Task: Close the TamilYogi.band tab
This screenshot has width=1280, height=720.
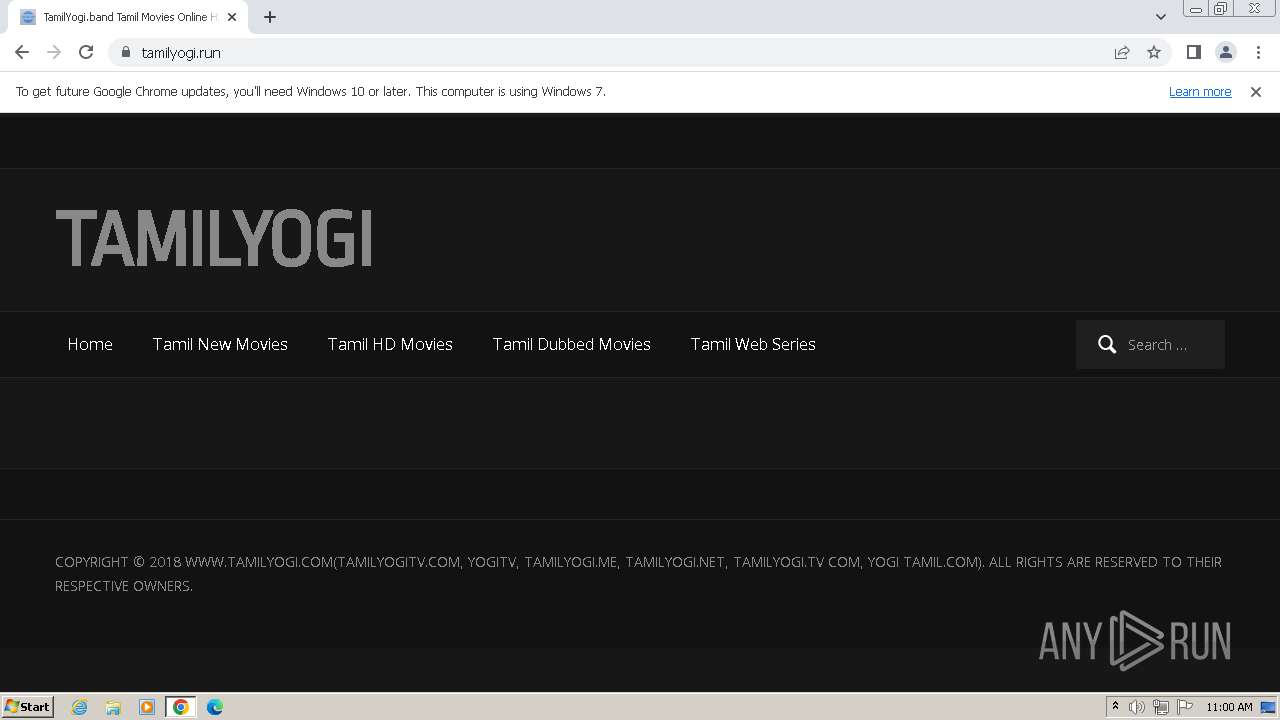Action: tap(232, 17)
